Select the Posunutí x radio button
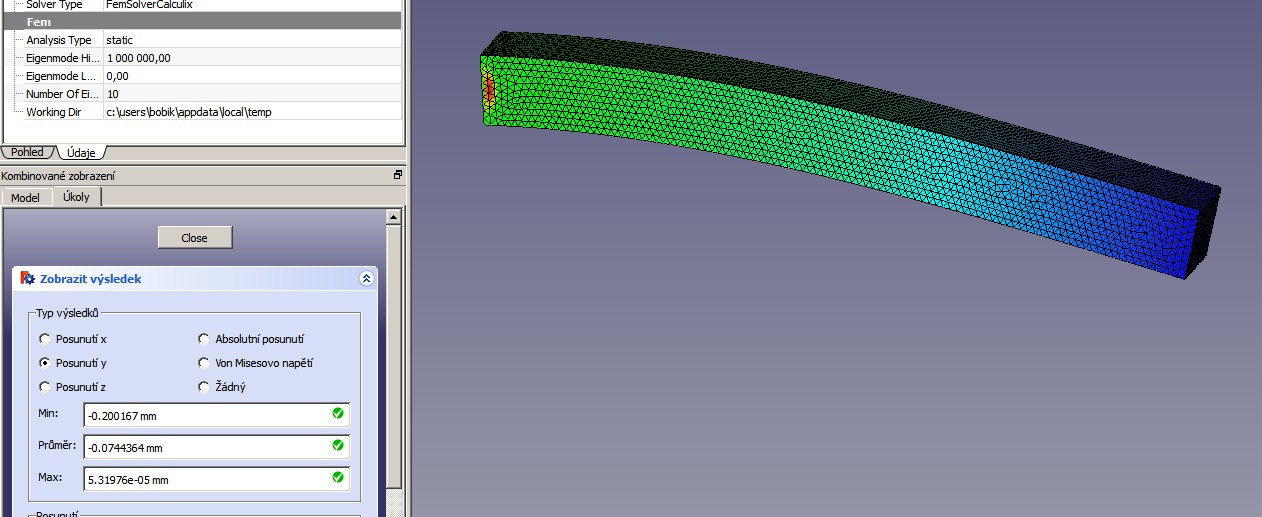The image size is (1262, 517). (45, 339)
